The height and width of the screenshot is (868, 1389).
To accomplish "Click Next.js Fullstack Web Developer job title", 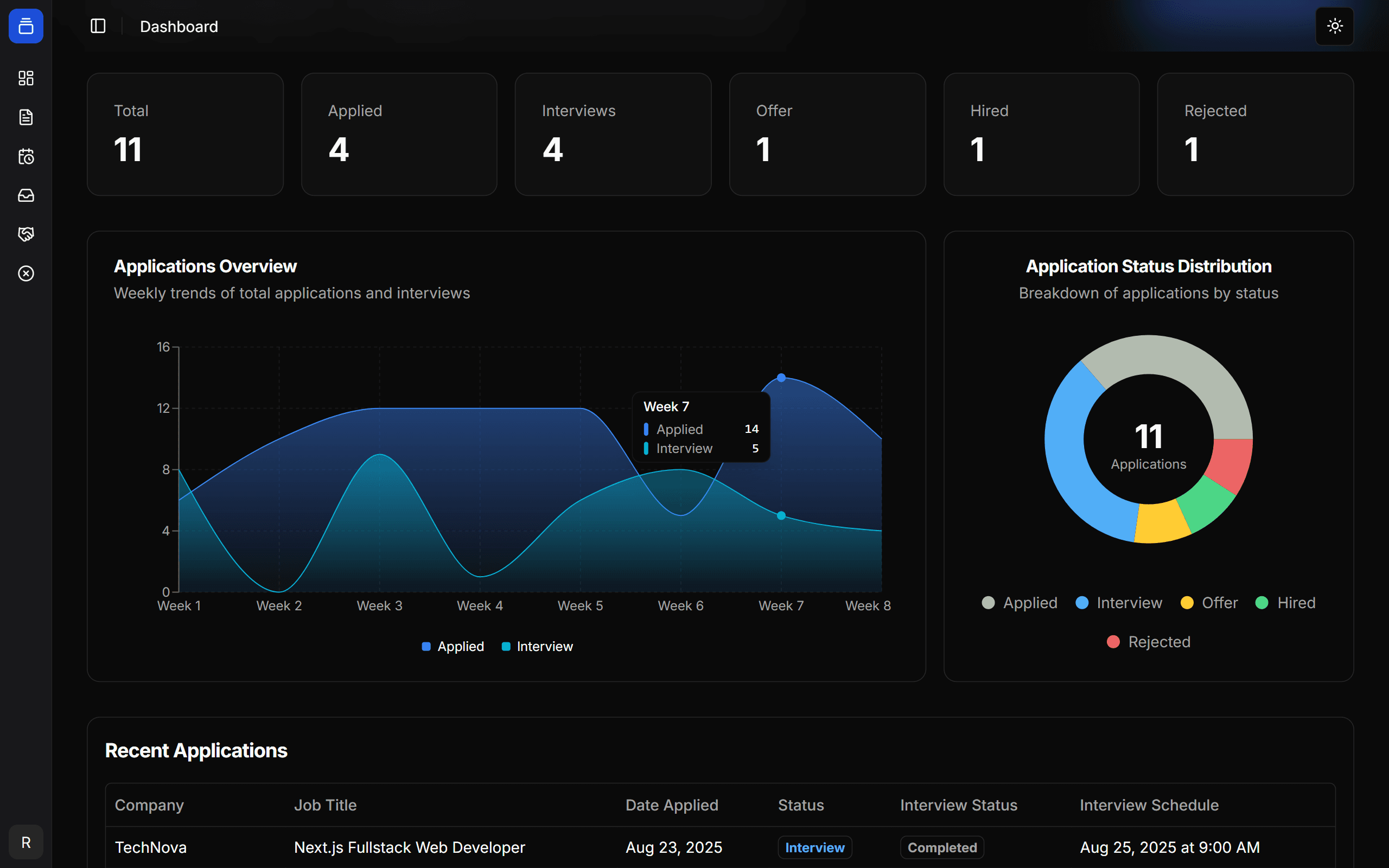I will pos(410,847).
